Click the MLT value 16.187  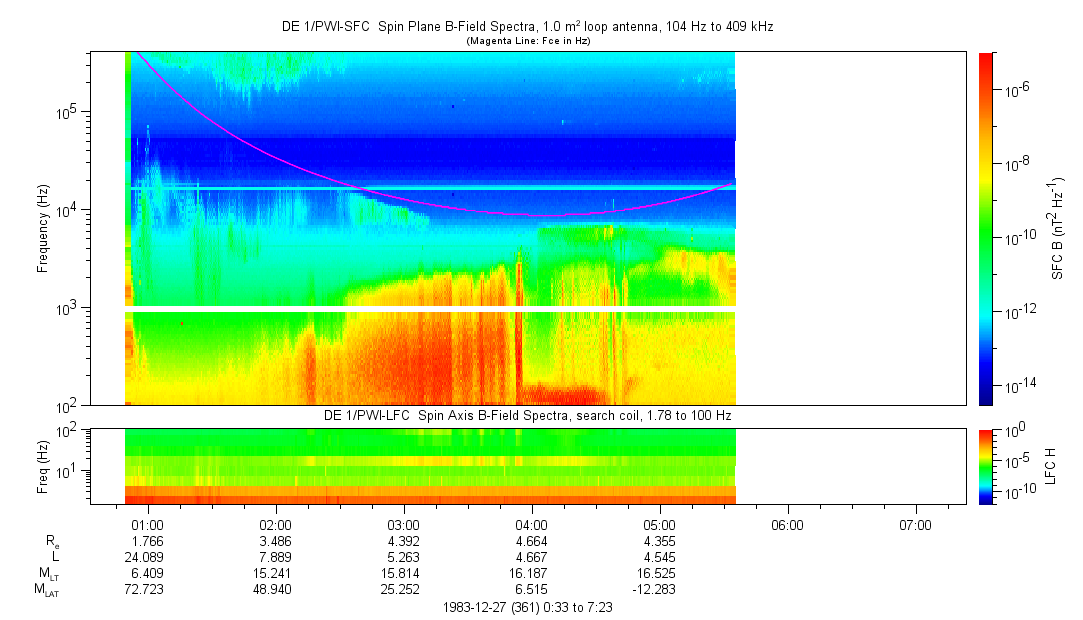[532, 574]
